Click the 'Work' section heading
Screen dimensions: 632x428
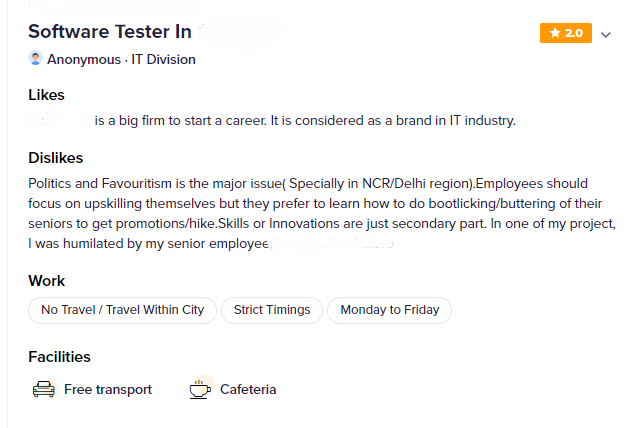click(46, 281)
